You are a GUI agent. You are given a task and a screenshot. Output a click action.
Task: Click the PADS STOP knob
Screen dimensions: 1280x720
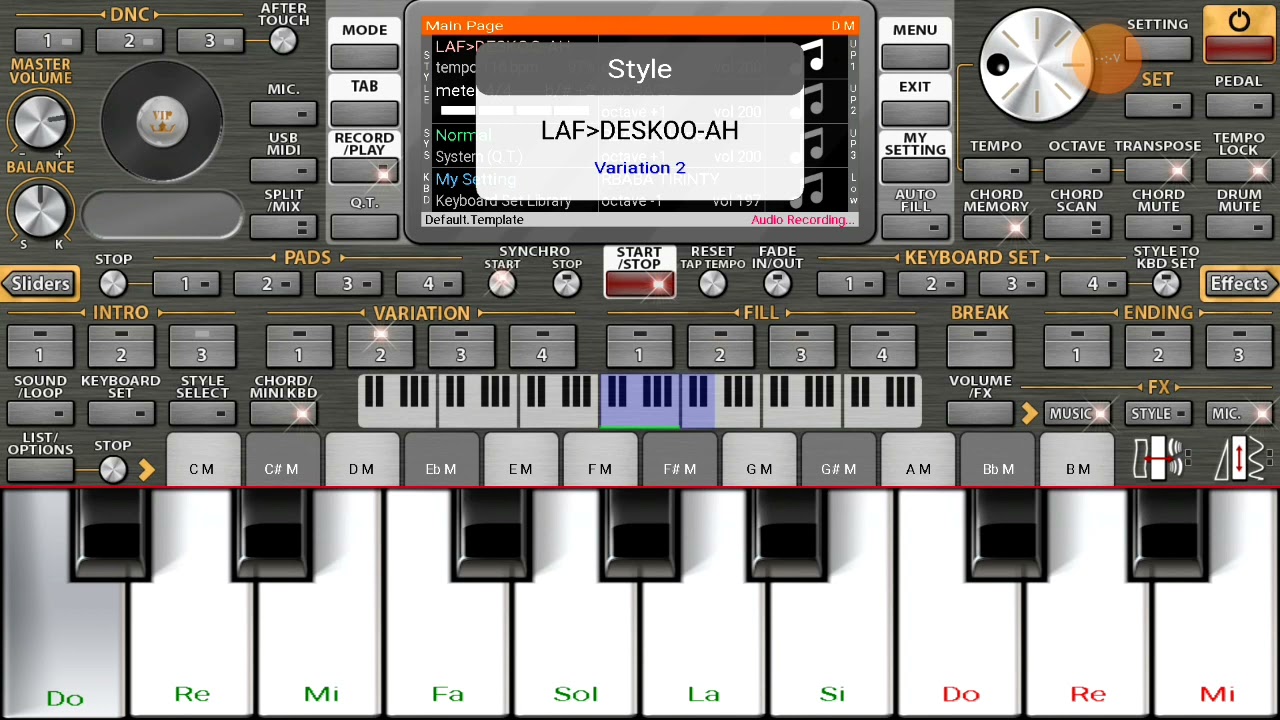click(113, 284)
